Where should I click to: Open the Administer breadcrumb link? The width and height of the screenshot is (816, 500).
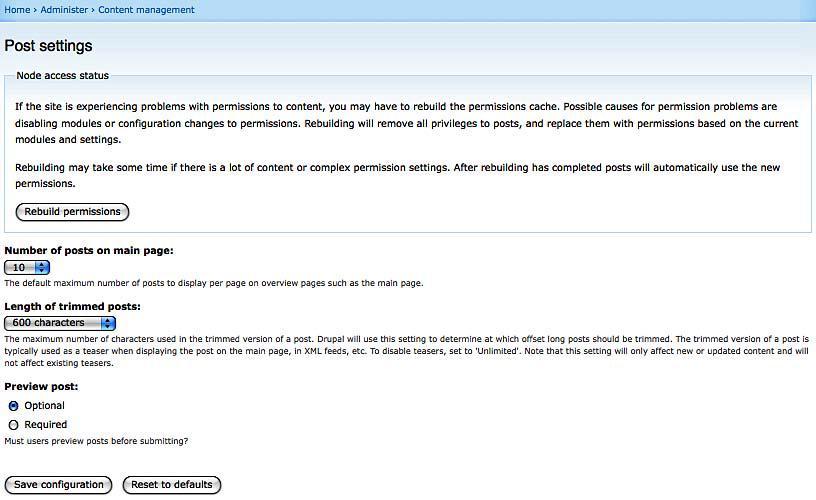[64, 10]
